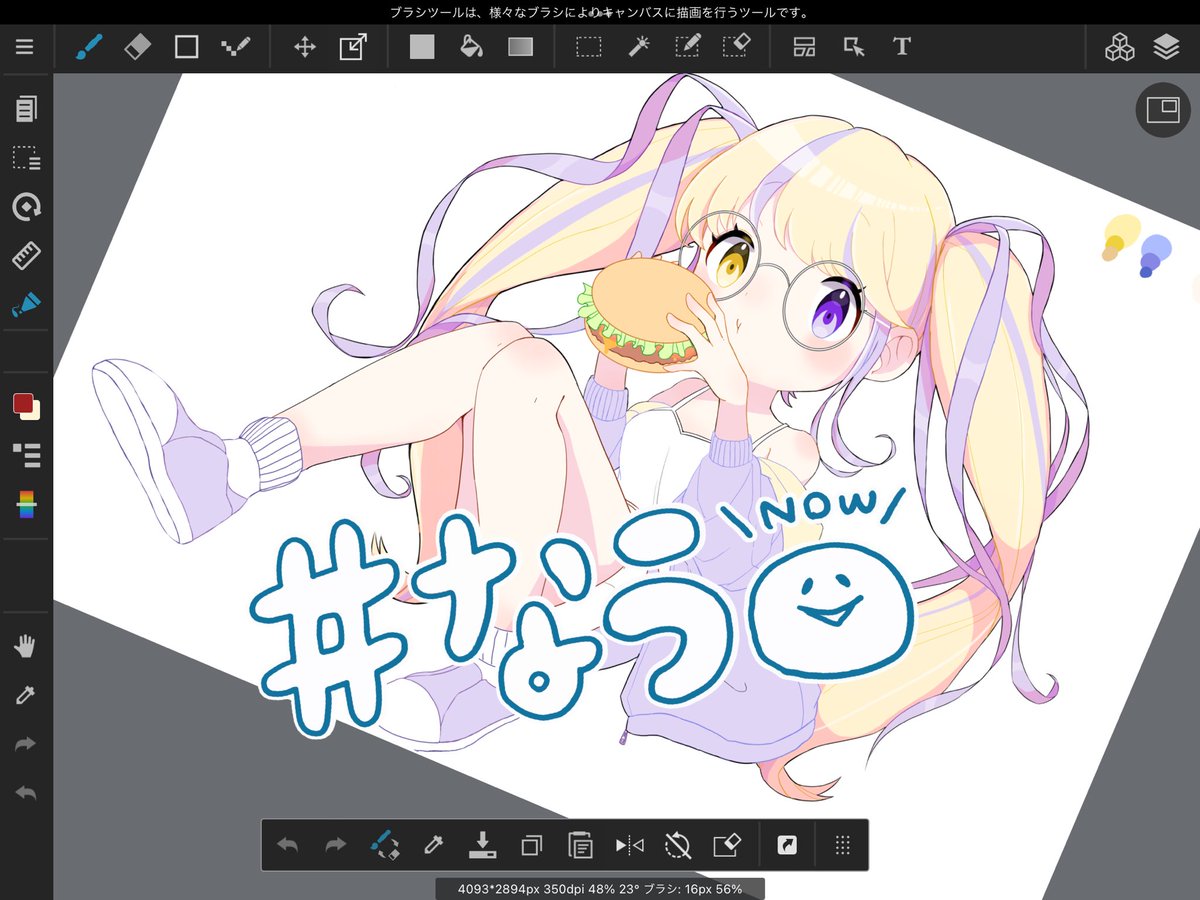Viewport: 1200px width, 900px height.
Task: Reset canvas rotation in bottom bar
Action: pos(678,846)
